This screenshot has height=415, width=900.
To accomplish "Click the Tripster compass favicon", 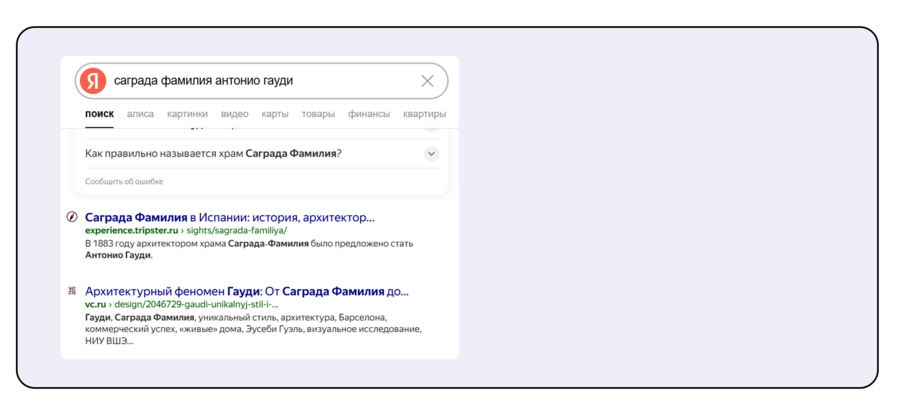I will click(x=71, y=218).
